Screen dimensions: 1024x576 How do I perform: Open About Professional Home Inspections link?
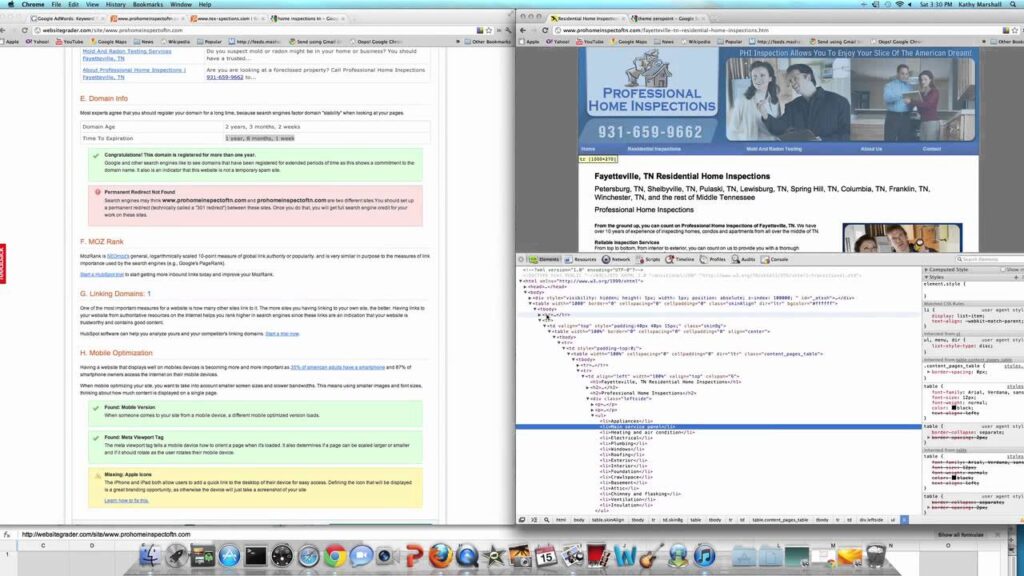134,73
